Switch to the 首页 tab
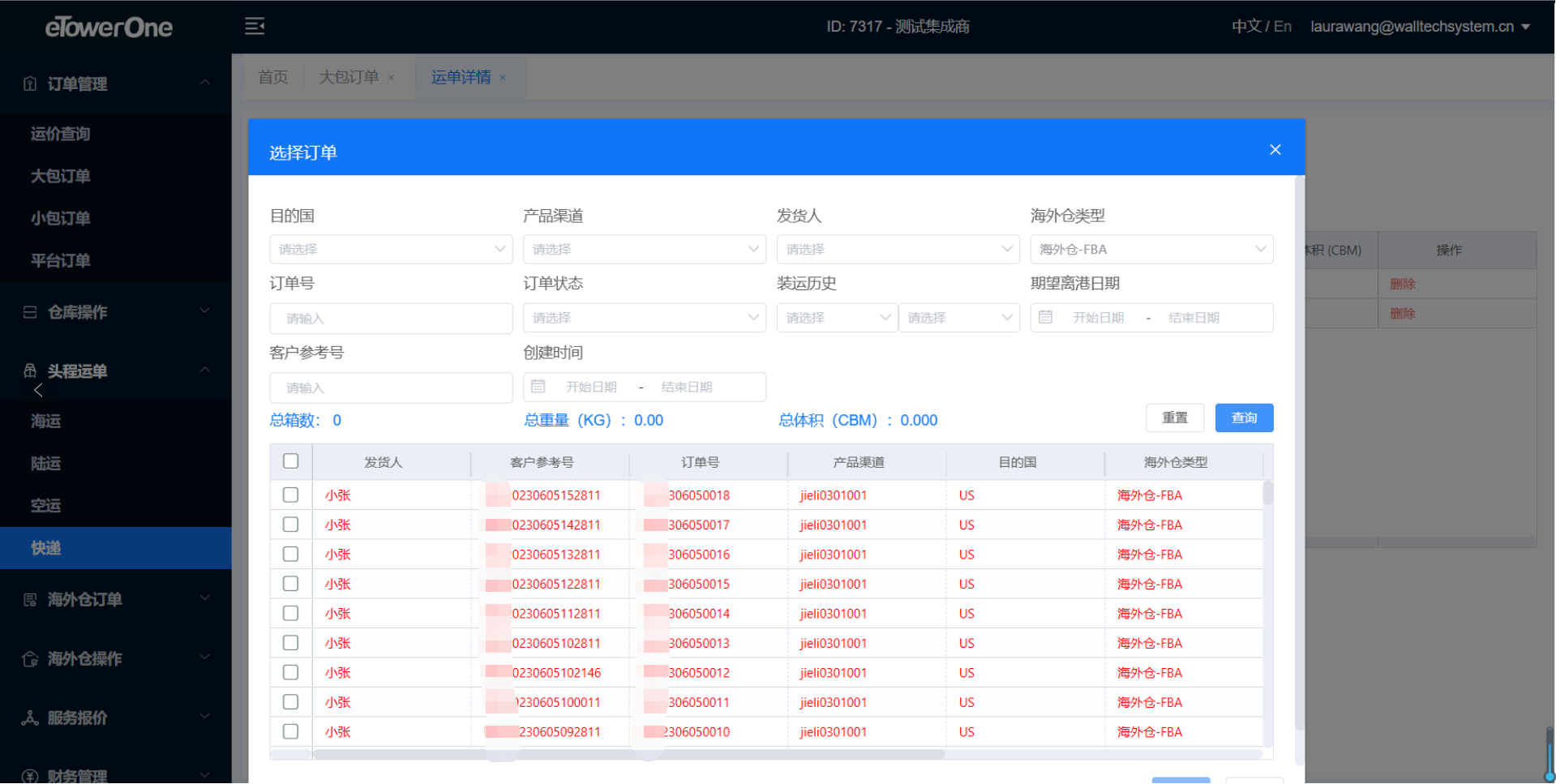The width and height of the screenshot is (1556, 784). [273, 77]
